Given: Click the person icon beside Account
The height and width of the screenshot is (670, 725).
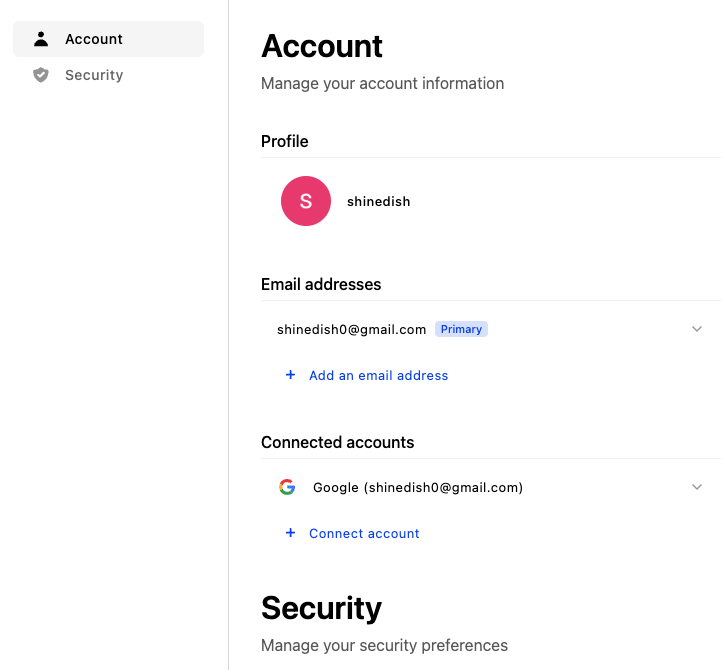Looking at the screenshot, I should point(41,39).
